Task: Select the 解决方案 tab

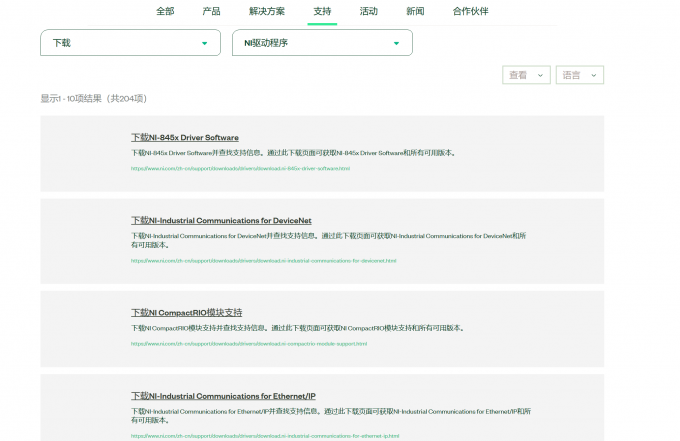Action: click(267, 11)
